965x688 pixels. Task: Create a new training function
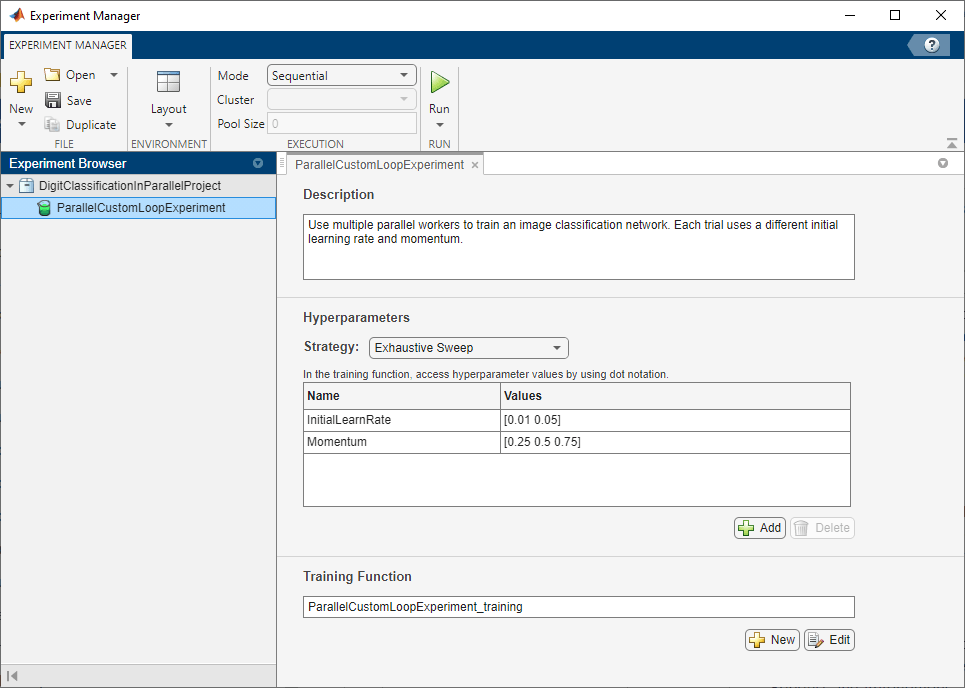pyautogui.click(x=772, y=640)
